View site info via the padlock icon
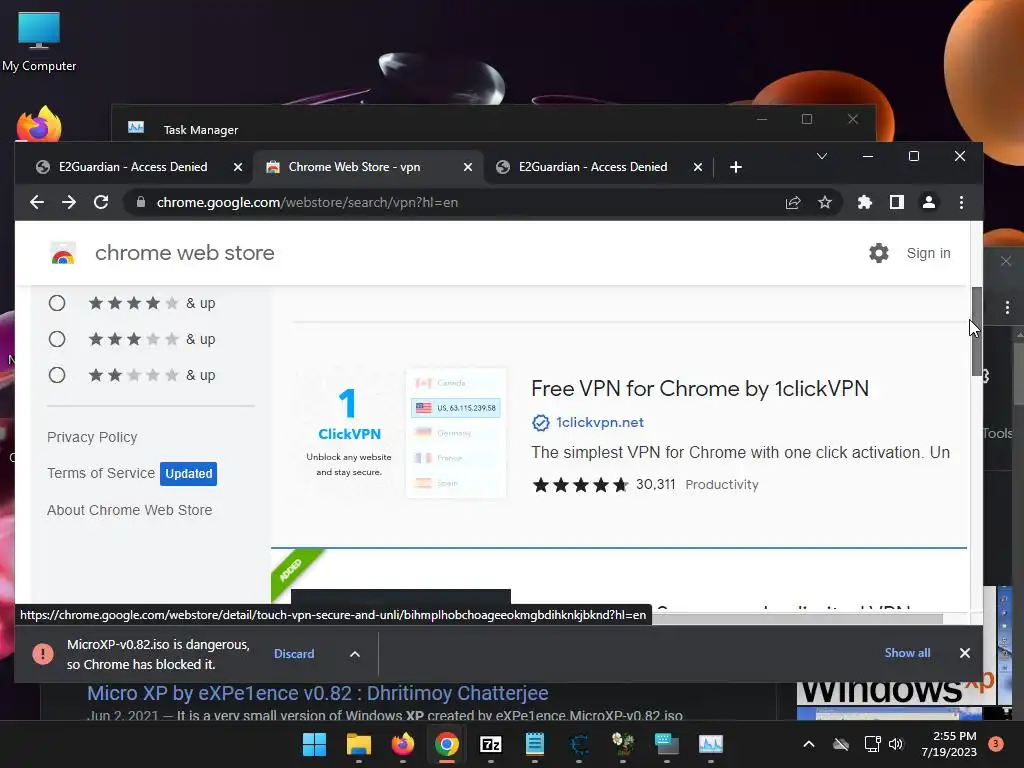 [x=140, y=202]
